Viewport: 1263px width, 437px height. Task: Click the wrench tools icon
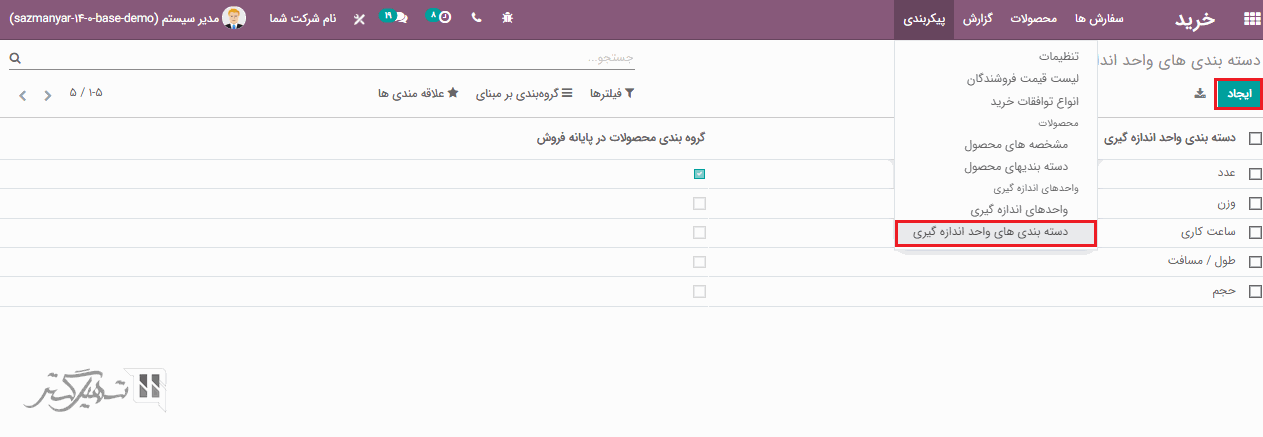pyautogui.click(x=359, y=19)
